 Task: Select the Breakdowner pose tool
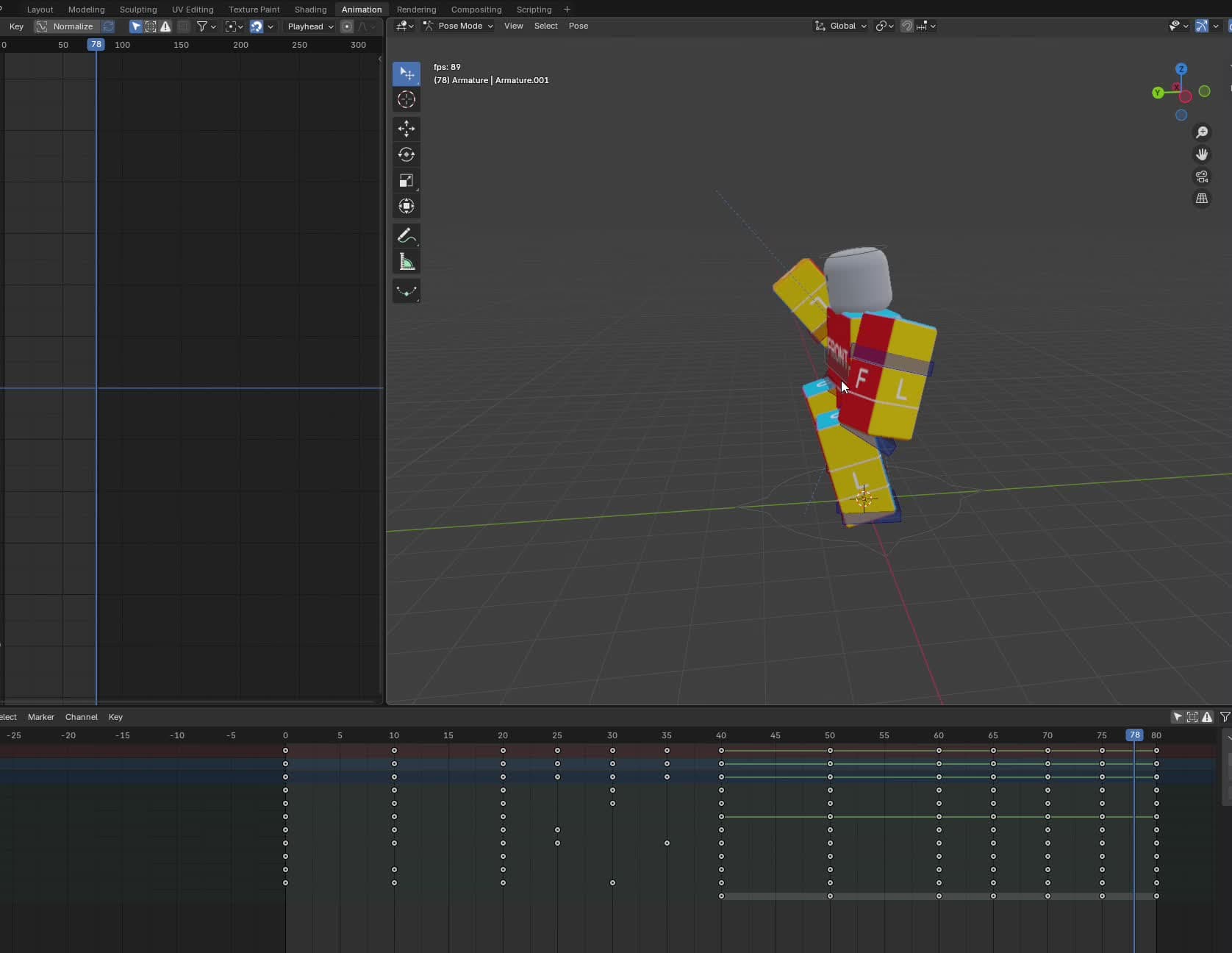point(407,291)
